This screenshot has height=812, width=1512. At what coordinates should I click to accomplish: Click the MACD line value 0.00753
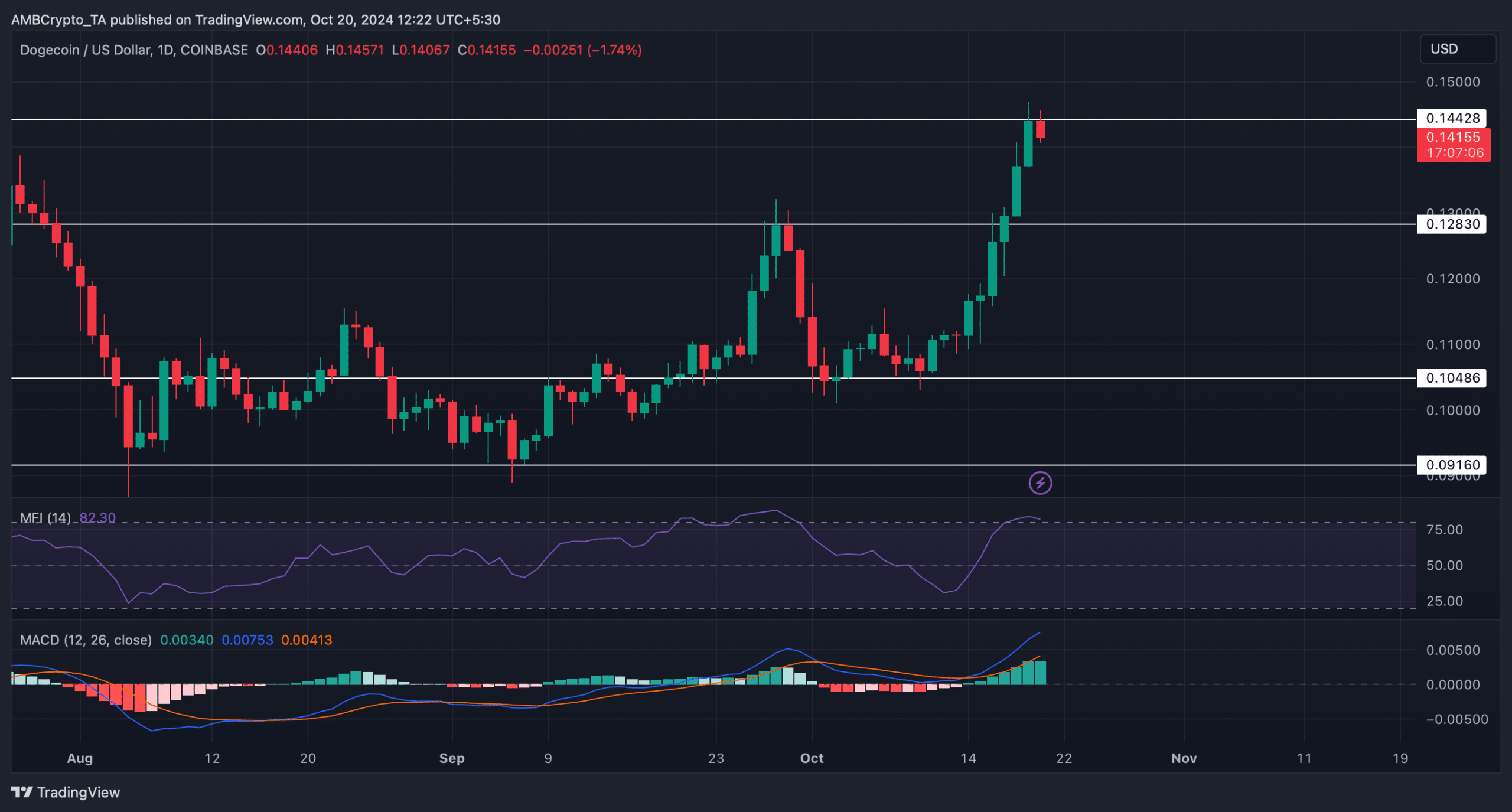click(x=247, y=640)
